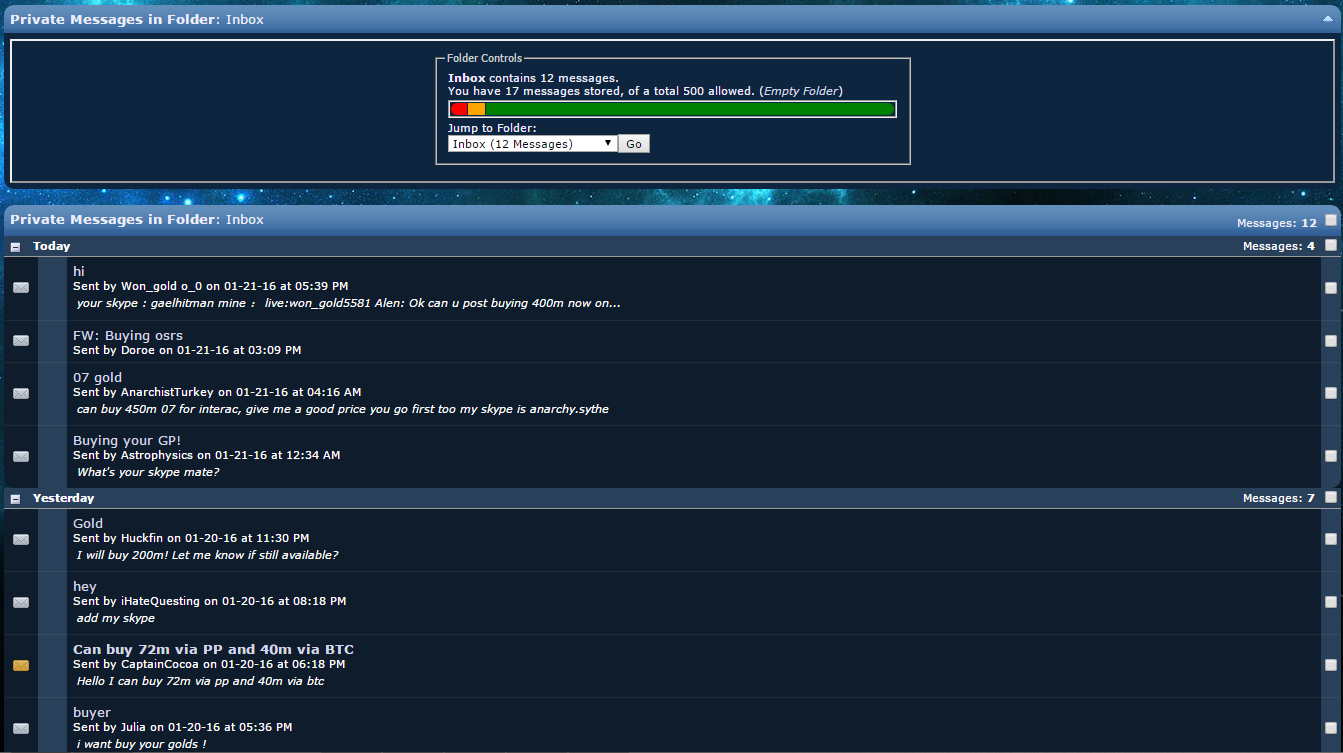This screenshot has width=1343, height=753.
Task: Click envelope icon next to 'buyer' message
Action: (21, 729)
